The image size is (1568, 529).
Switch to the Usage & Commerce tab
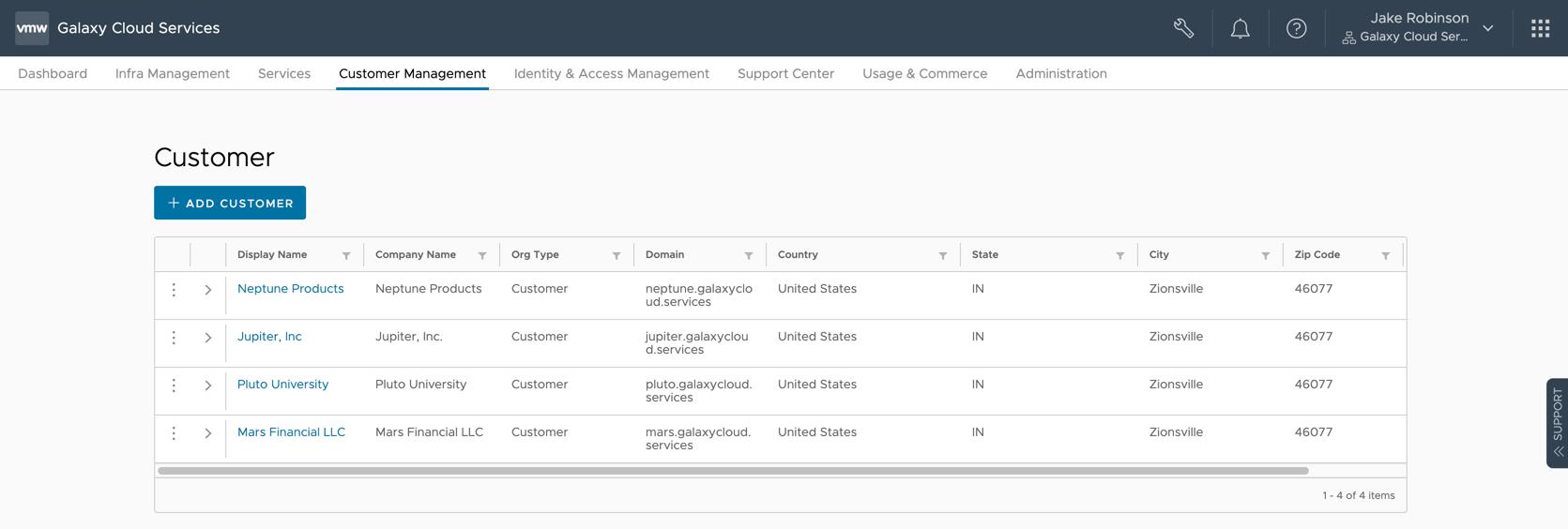(x=924, y=73)
